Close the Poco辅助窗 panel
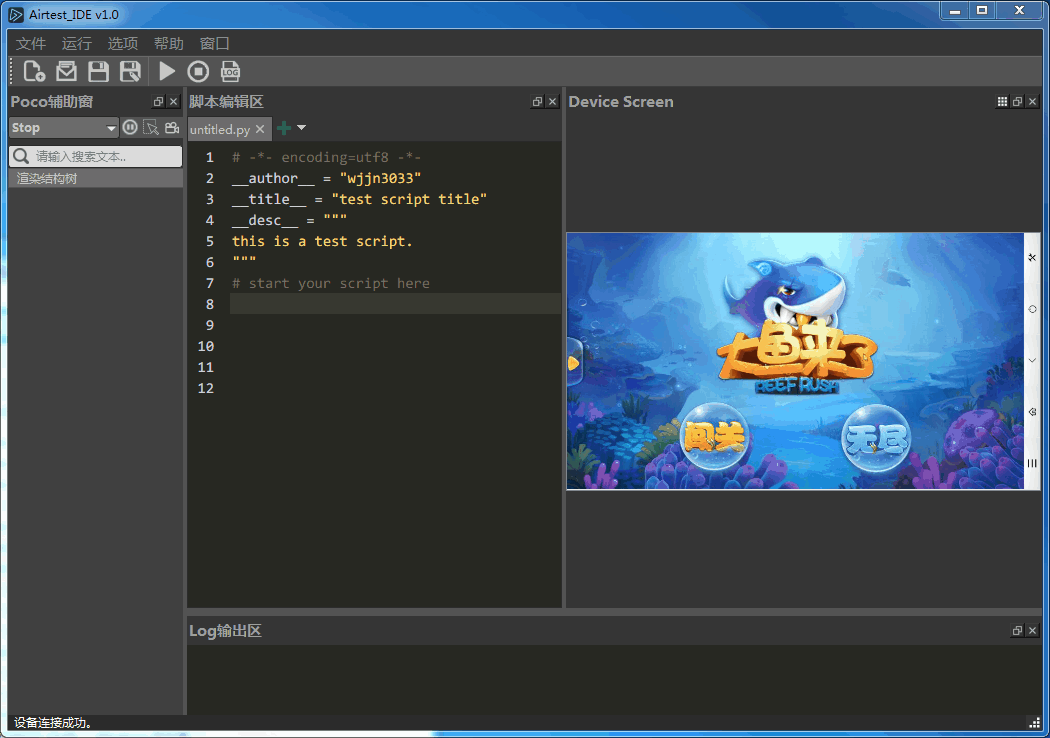This screenshot has width=1050, height=738. coord(173,102)
